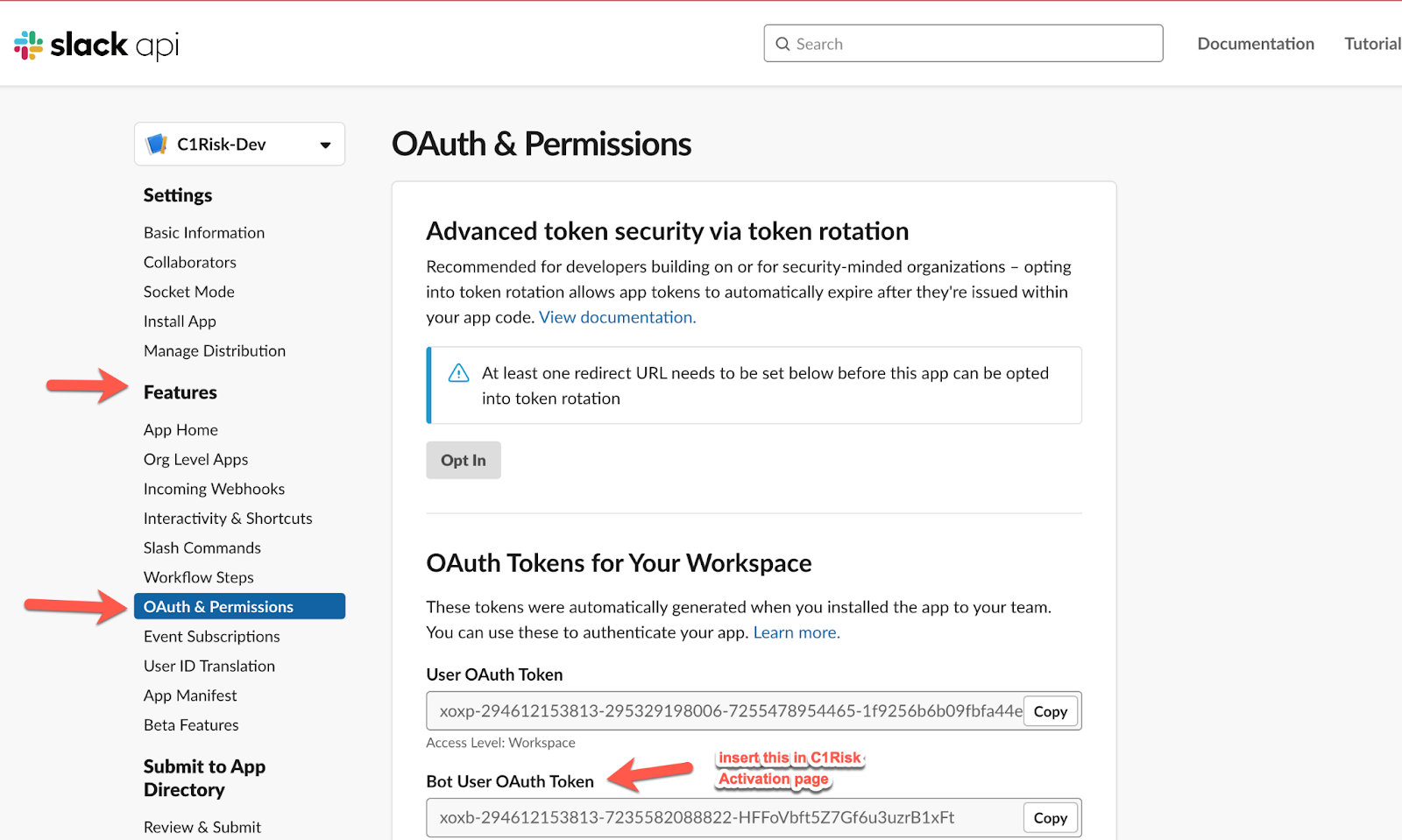This screenshot has height=840, width=1402.
Task: Click the 'Access Level: Workspace' text
Action: coord(500,743)
